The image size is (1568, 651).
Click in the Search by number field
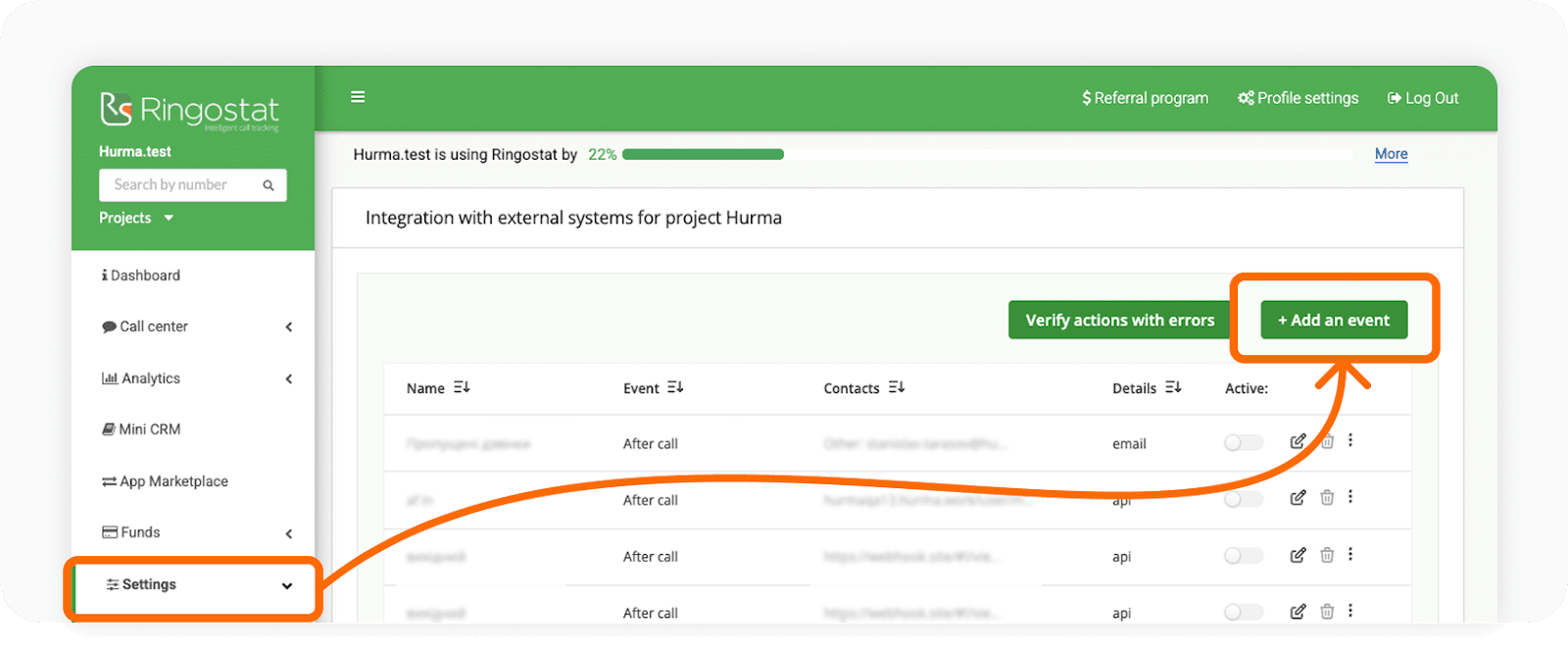click(192, 185)
